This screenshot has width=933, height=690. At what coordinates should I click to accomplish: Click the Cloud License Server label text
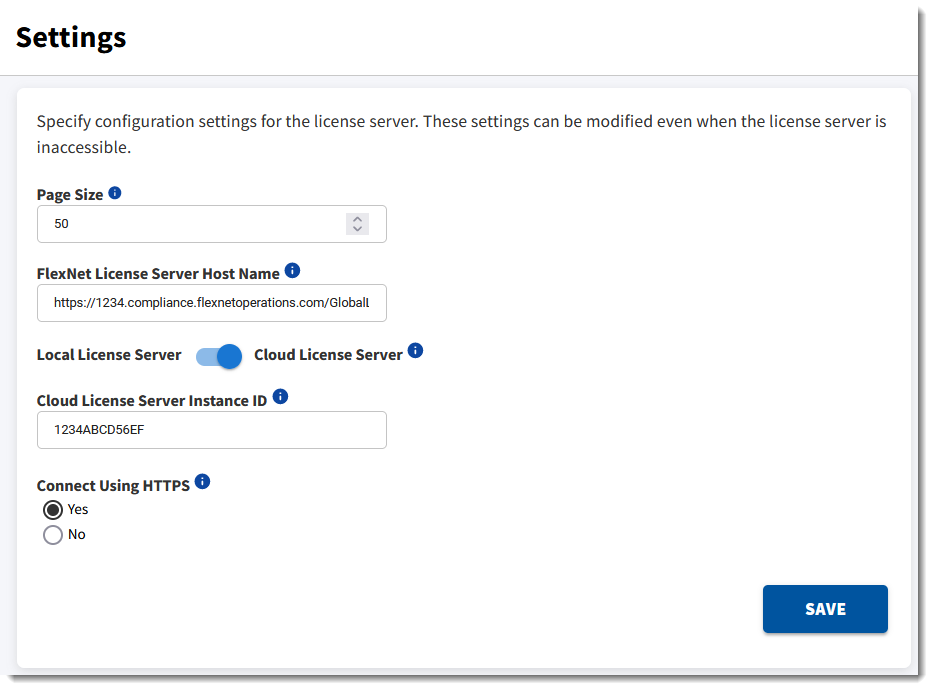pyautogui.click(x=328, y=355)
